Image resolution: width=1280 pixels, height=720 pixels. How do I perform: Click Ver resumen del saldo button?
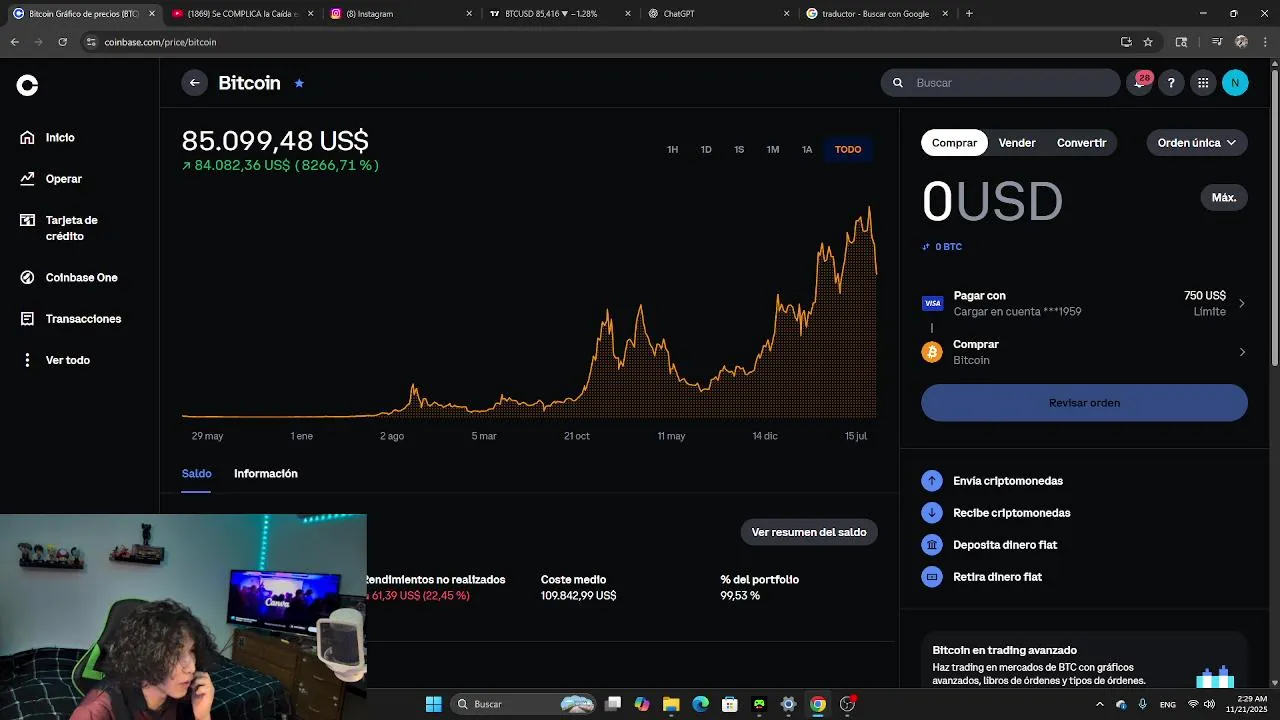coord(809,532)
